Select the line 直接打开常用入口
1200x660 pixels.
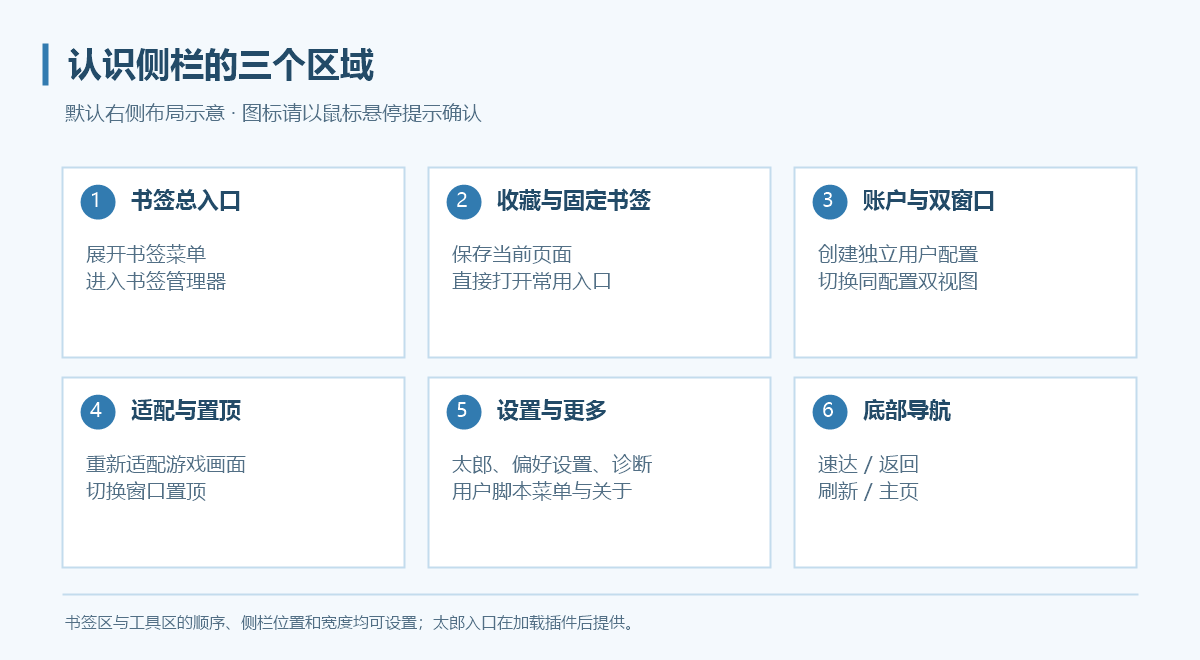pyautogui.click(x=532, y=281)
